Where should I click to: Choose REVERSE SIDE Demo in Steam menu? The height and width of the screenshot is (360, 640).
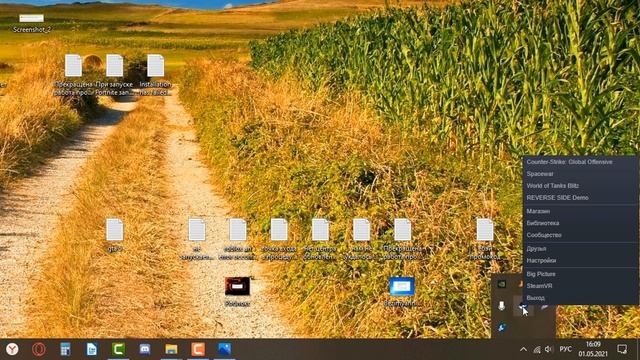coord(580,198)
